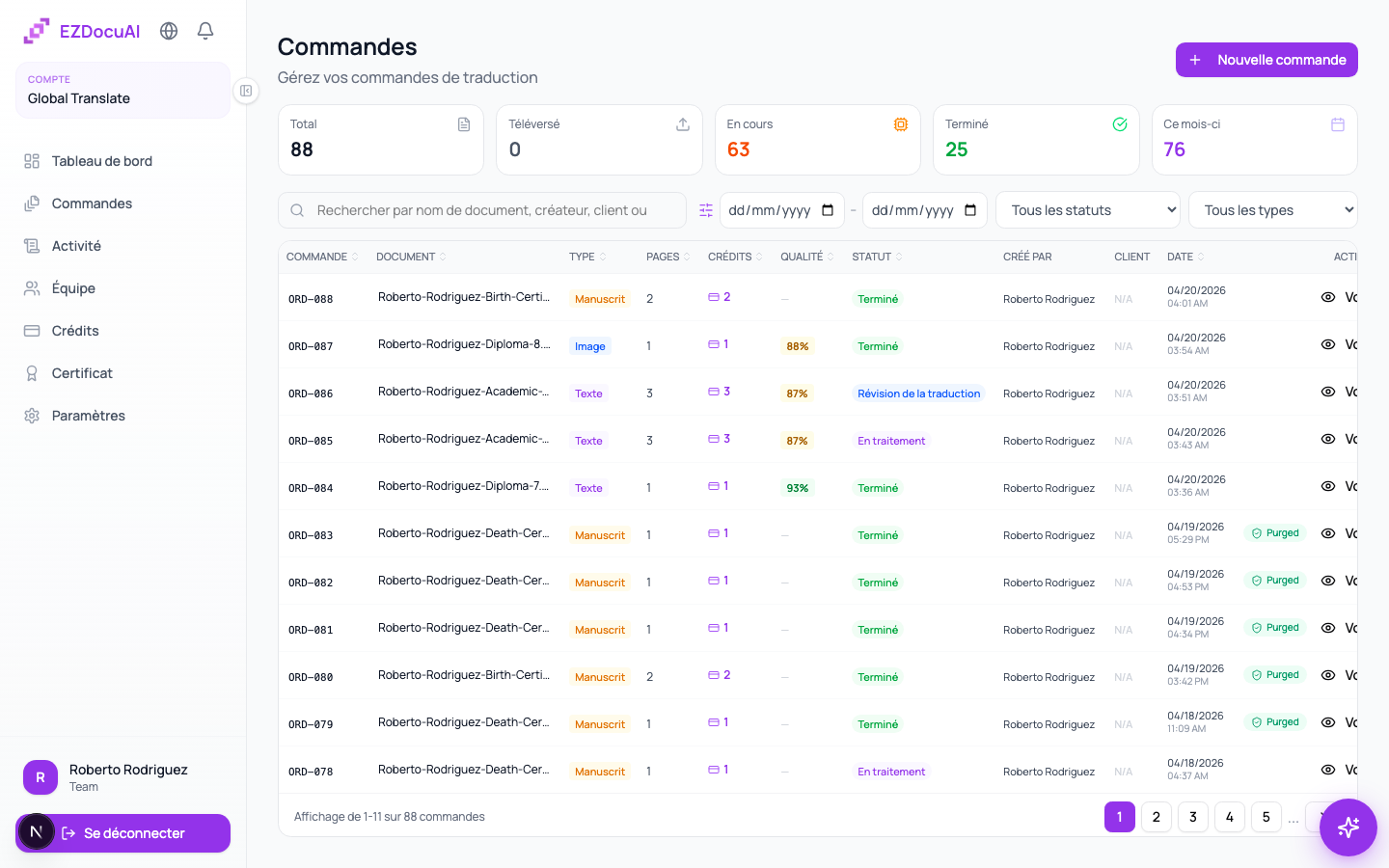Screen dimensions: 1389x868
Task: Focus the document search field
Action: click(x=482, y=210)
